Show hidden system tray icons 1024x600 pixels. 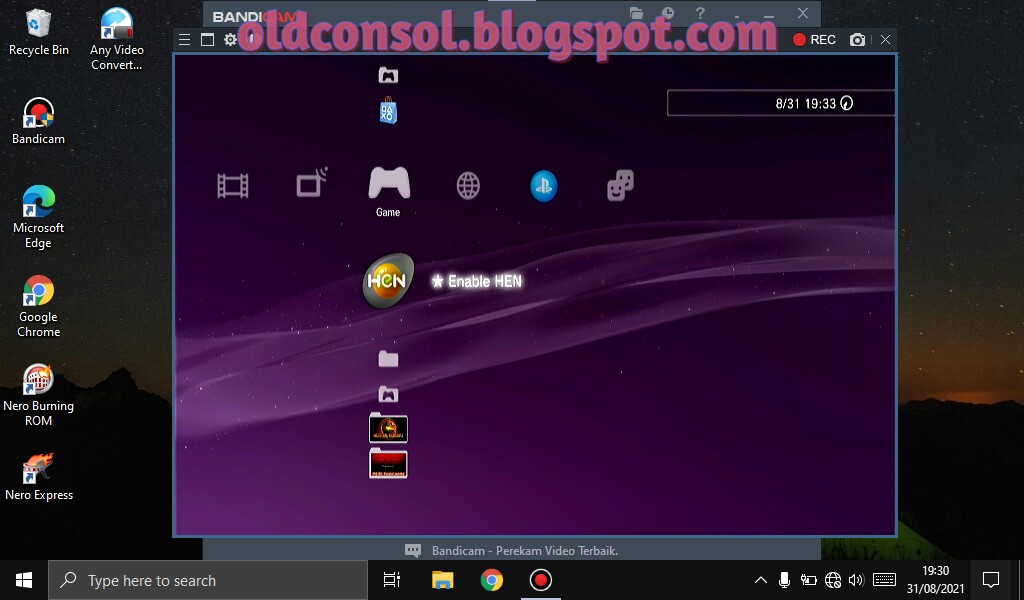[x=760, y=580]
